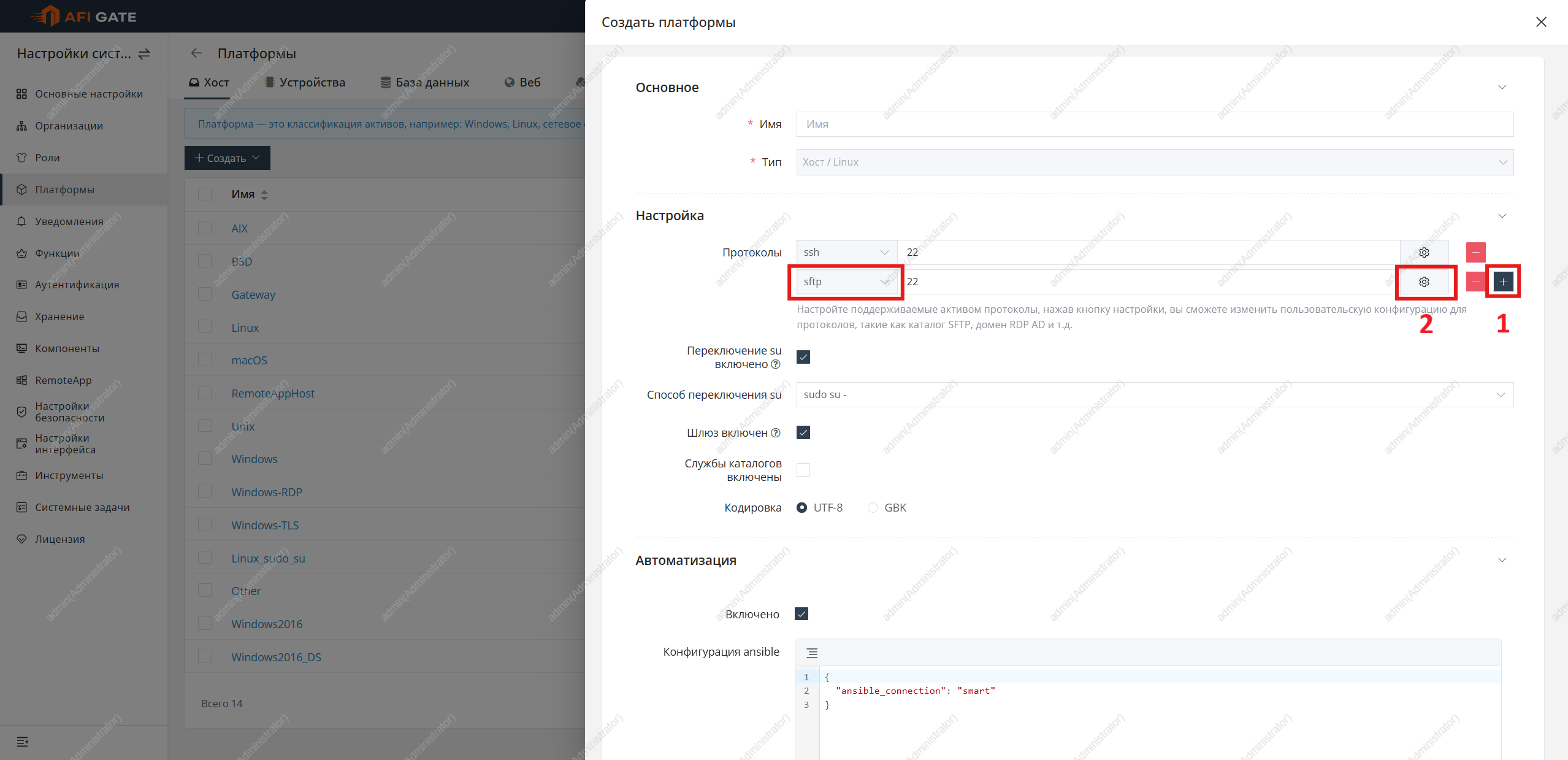Check the AIX row checkbox
This screenshot has width=1568, height=760.
(205, 228)
